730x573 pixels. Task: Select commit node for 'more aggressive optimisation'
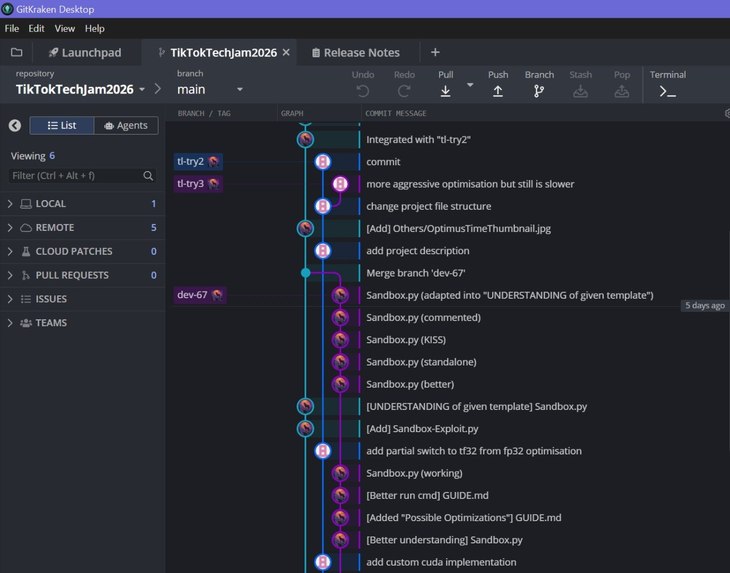tap(340, 184)
